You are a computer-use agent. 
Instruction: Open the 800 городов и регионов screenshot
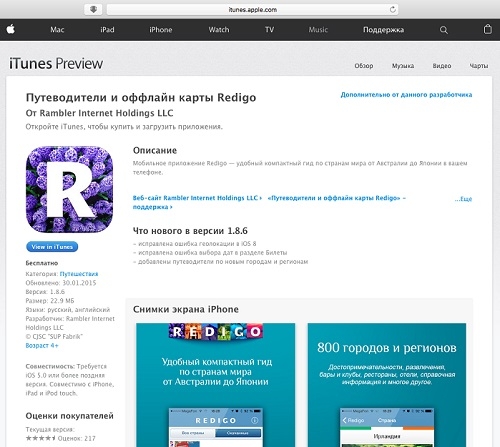tap(387, 385)
